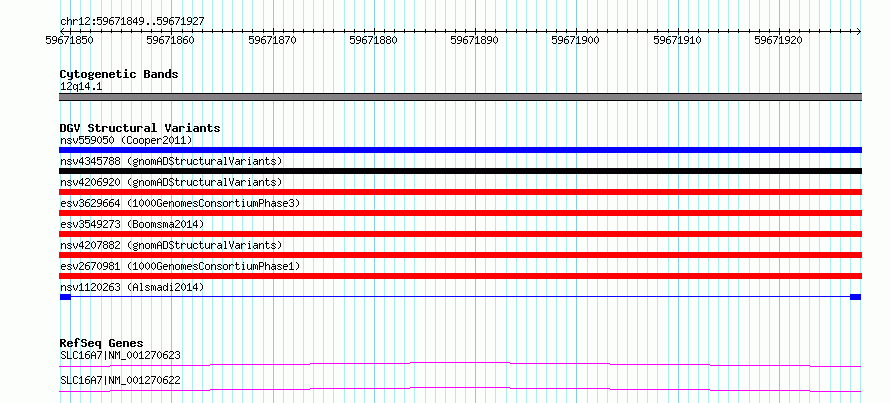
Task: Click the magenta line of SLC16A7|NM_001270623
Action: point(460,364)
